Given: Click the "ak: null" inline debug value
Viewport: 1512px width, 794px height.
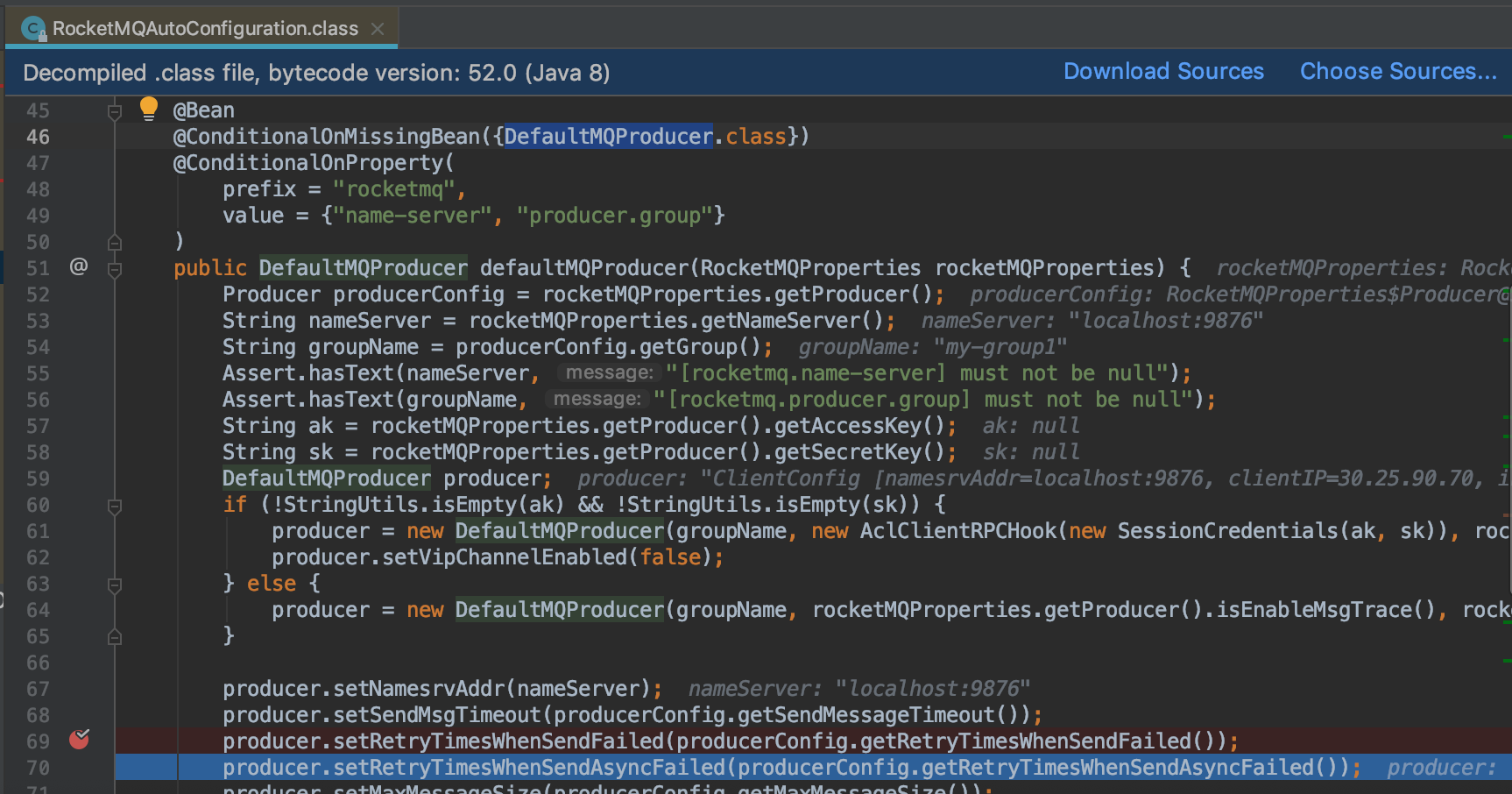Looking at the screenshot, I should coord(1031,426).
